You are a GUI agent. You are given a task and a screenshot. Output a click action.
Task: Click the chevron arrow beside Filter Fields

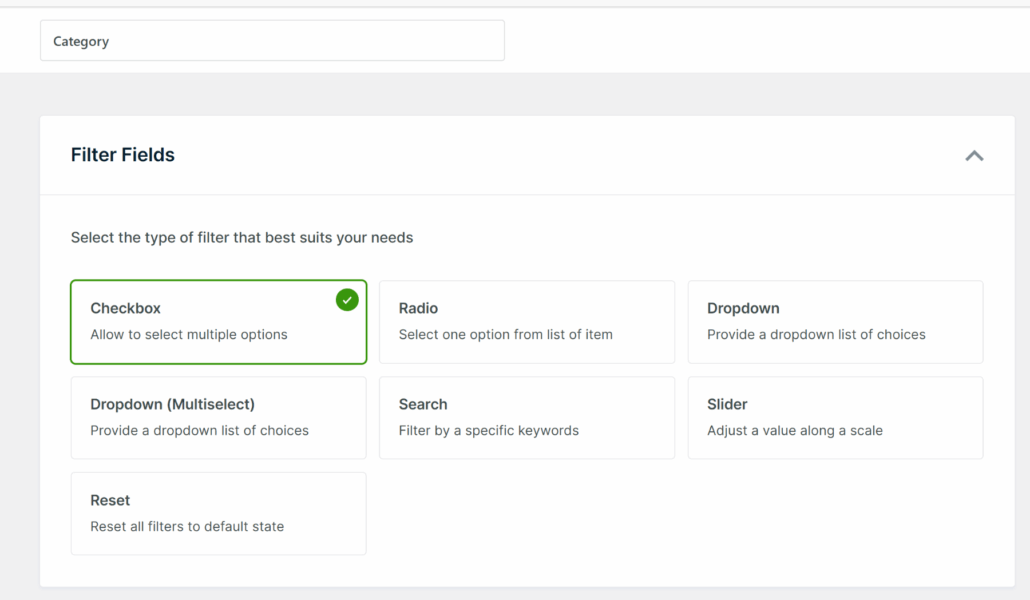[x=974, y=155]
